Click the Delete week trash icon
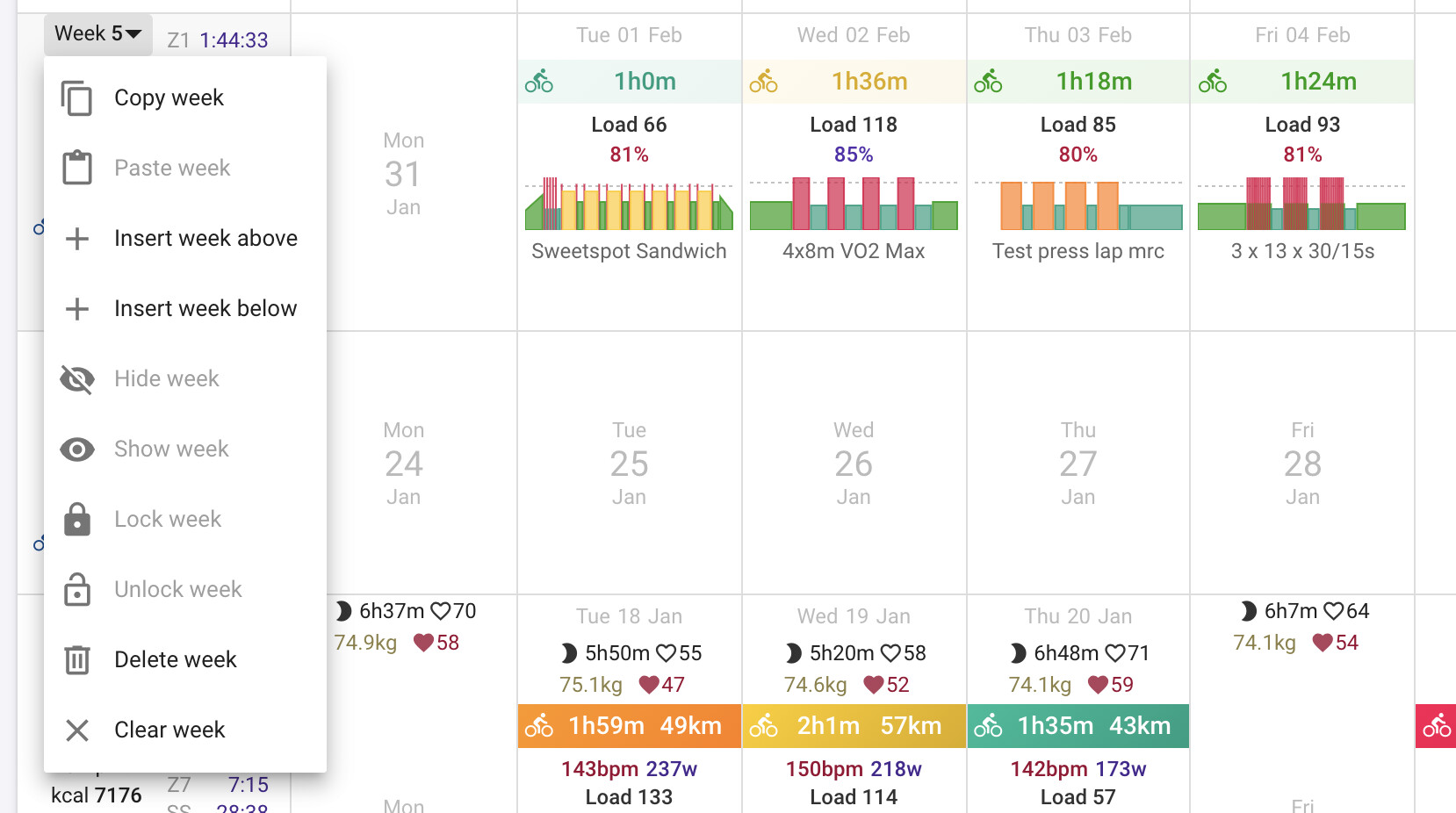The image size is (1456, 813). pos(77,659)
